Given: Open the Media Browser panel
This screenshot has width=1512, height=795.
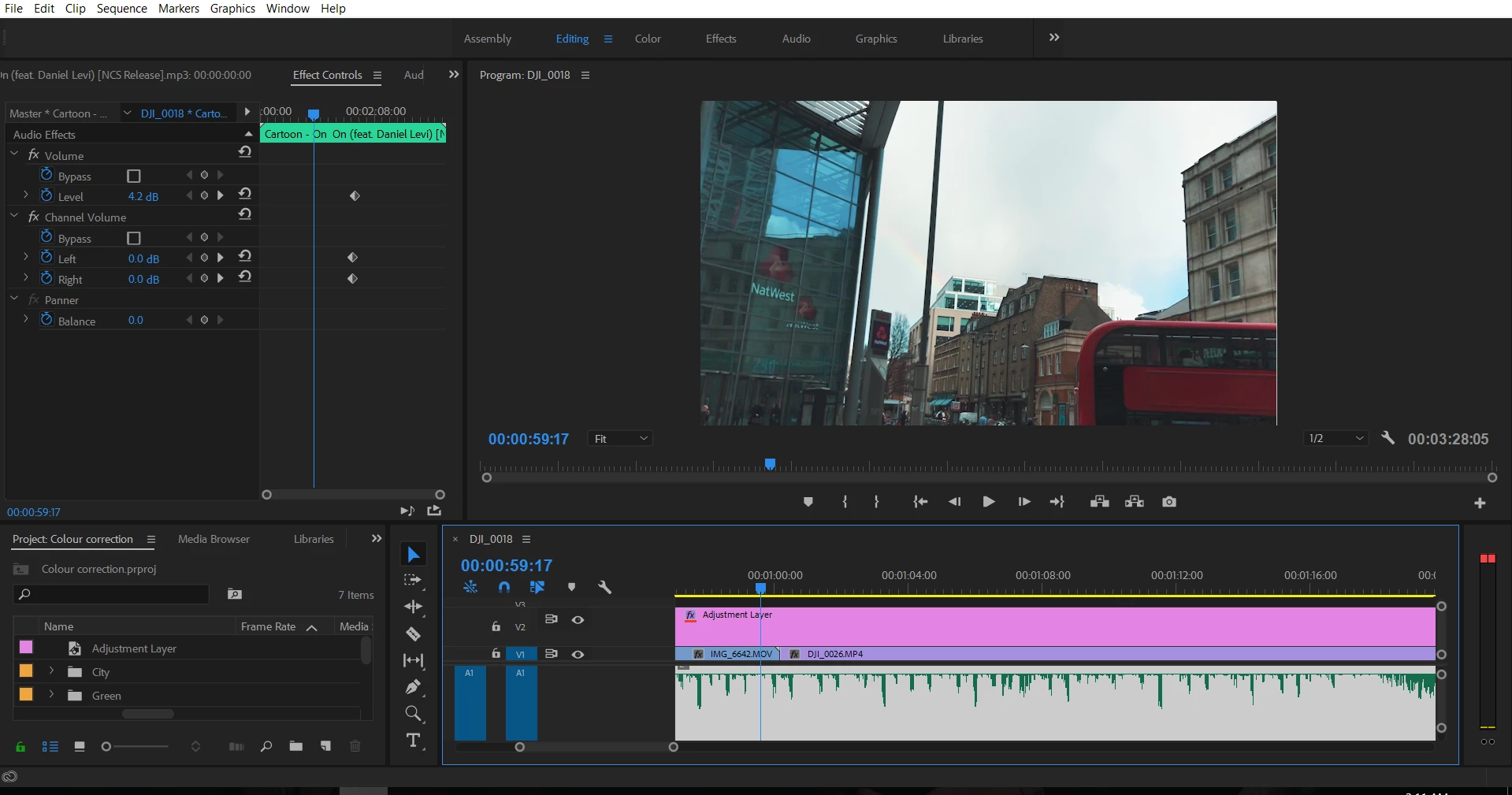Looking at the screenshot, I should coord(214,539).
